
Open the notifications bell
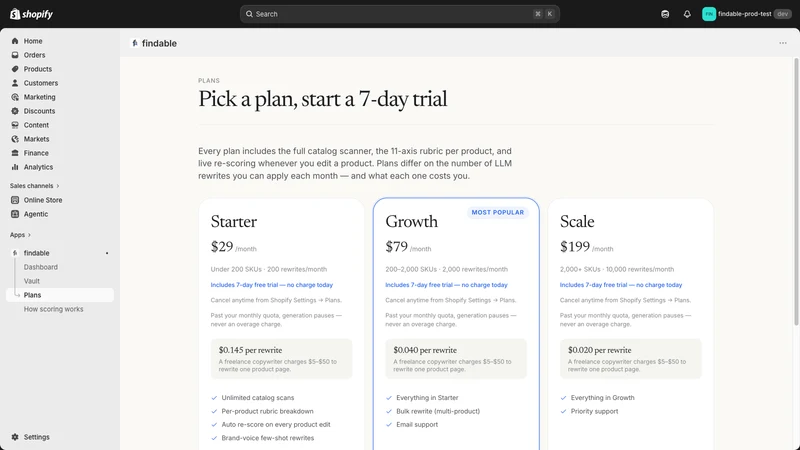tap(687, 14)
